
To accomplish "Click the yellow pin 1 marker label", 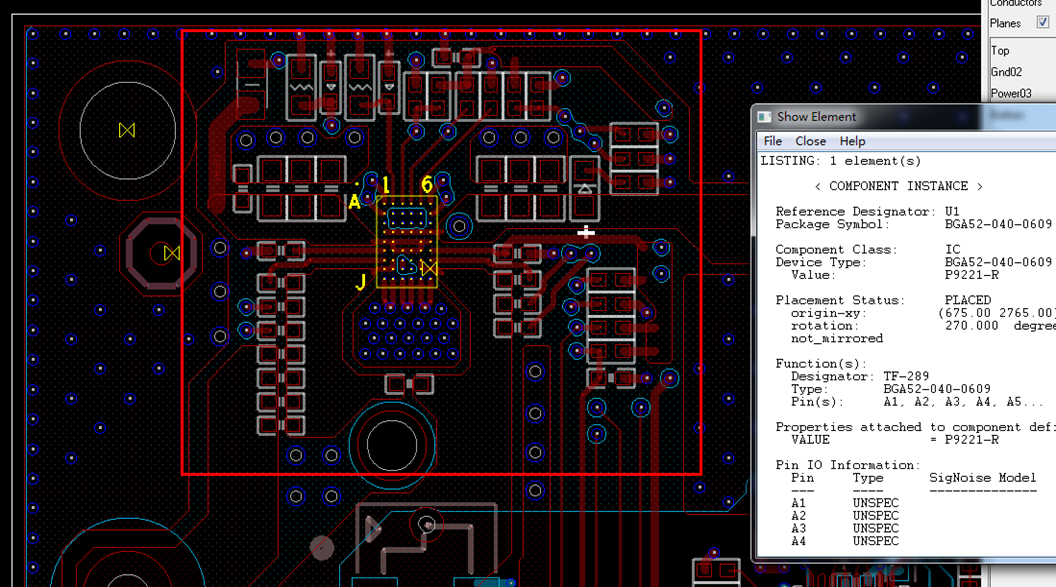I will click(x=386, y=185).
